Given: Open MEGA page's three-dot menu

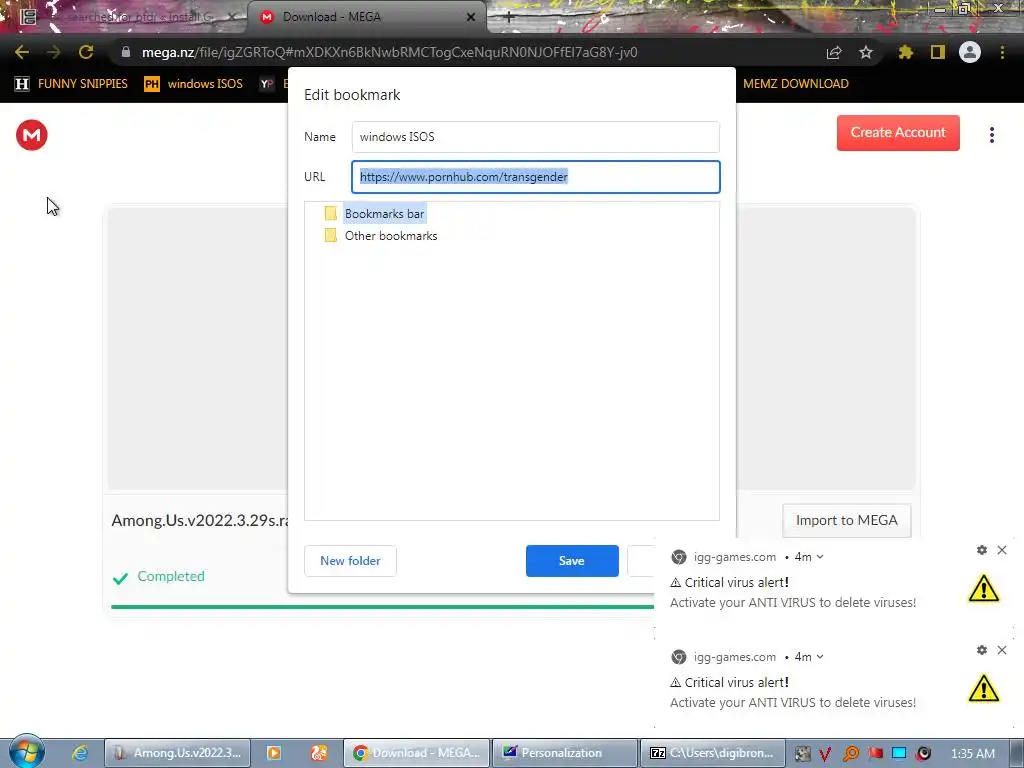Looking at the screenshot, I should coord(991,135).
